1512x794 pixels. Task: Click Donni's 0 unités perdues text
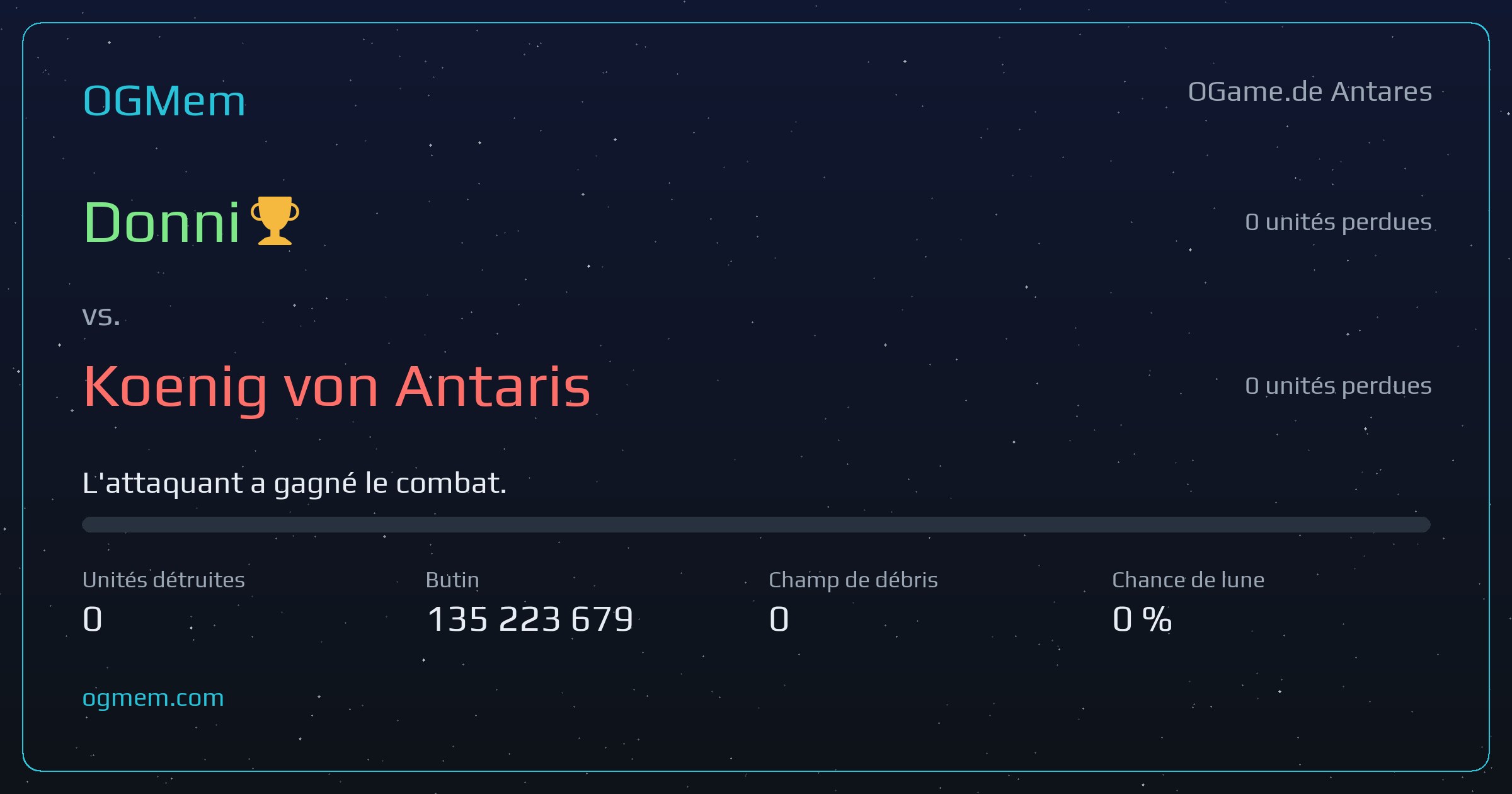pyautogui.click(x=1338, y=222)
